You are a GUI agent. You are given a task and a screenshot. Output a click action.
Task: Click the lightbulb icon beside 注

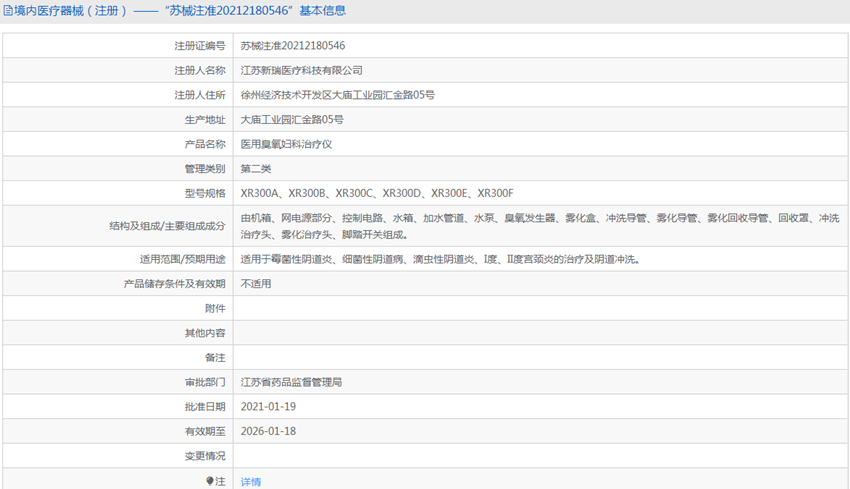(210, 481)
